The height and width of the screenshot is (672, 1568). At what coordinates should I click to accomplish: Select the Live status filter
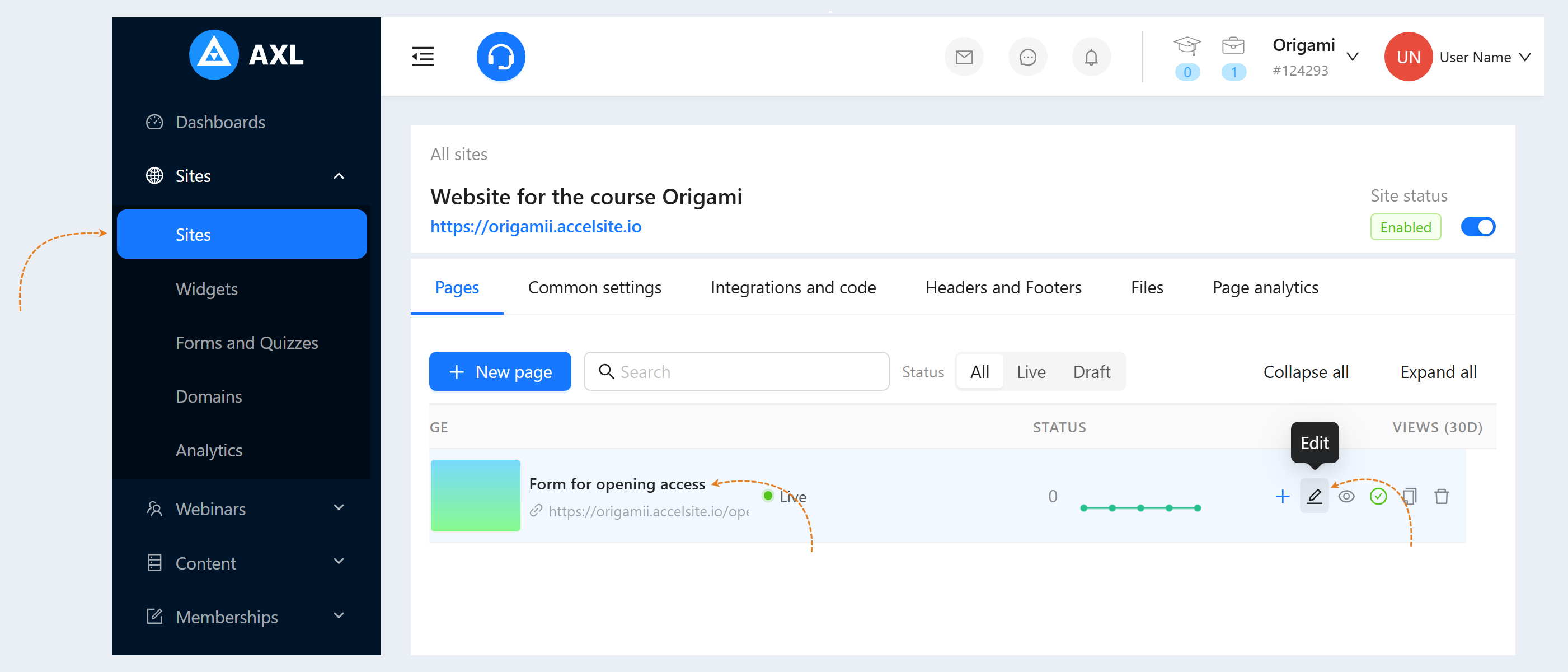click(x=1031, y=372)
